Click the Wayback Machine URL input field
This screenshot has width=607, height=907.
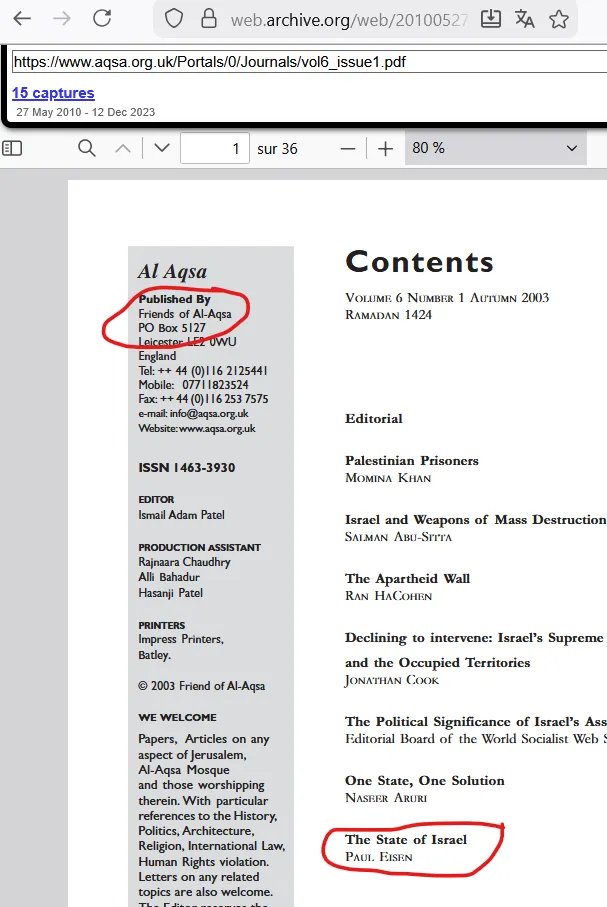coord(310,61)
